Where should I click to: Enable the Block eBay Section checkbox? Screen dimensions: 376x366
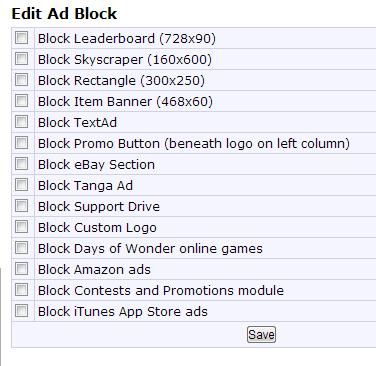coord(21,163)
